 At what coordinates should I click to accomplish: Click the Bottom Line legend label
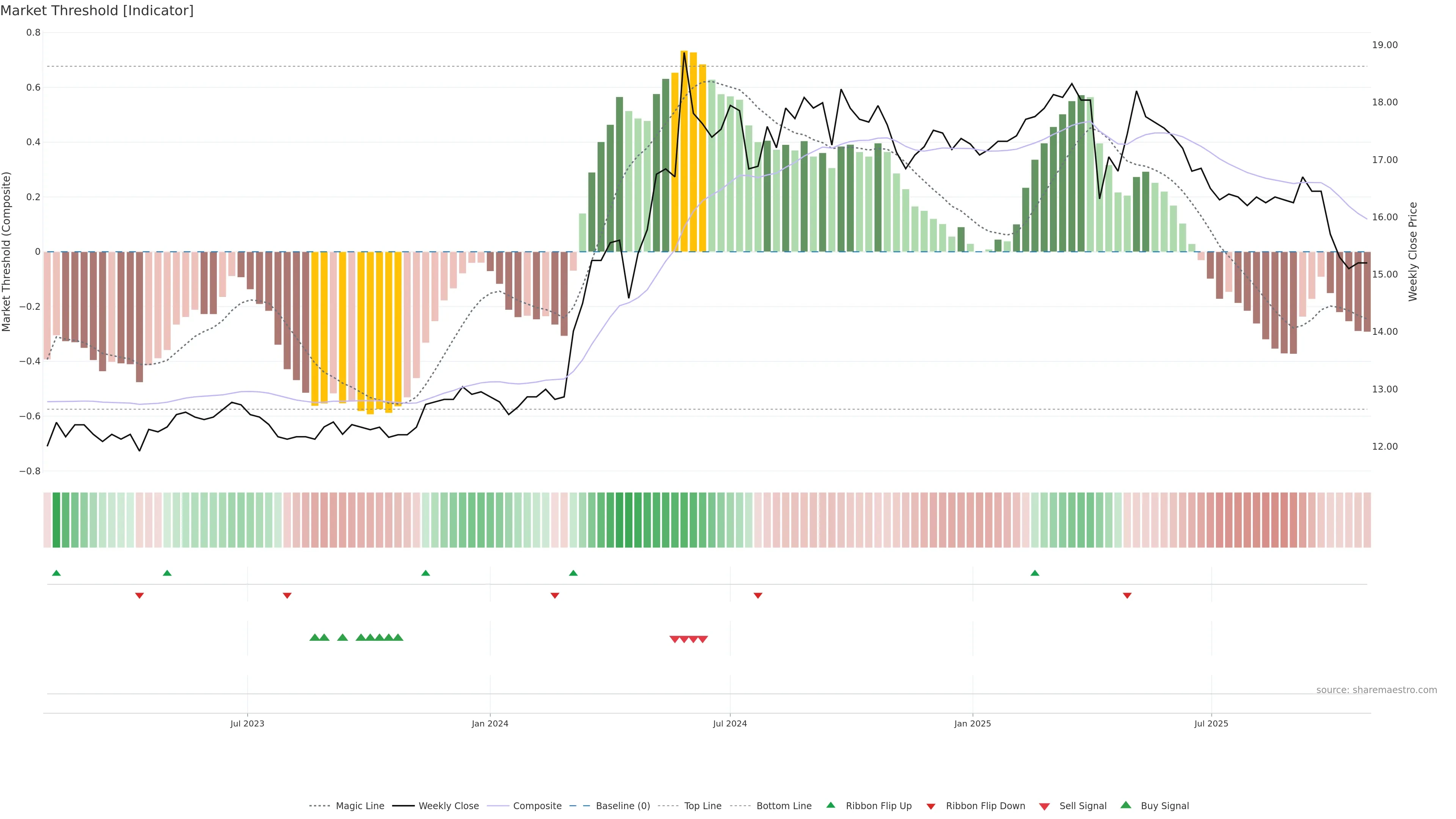point(783,806)
